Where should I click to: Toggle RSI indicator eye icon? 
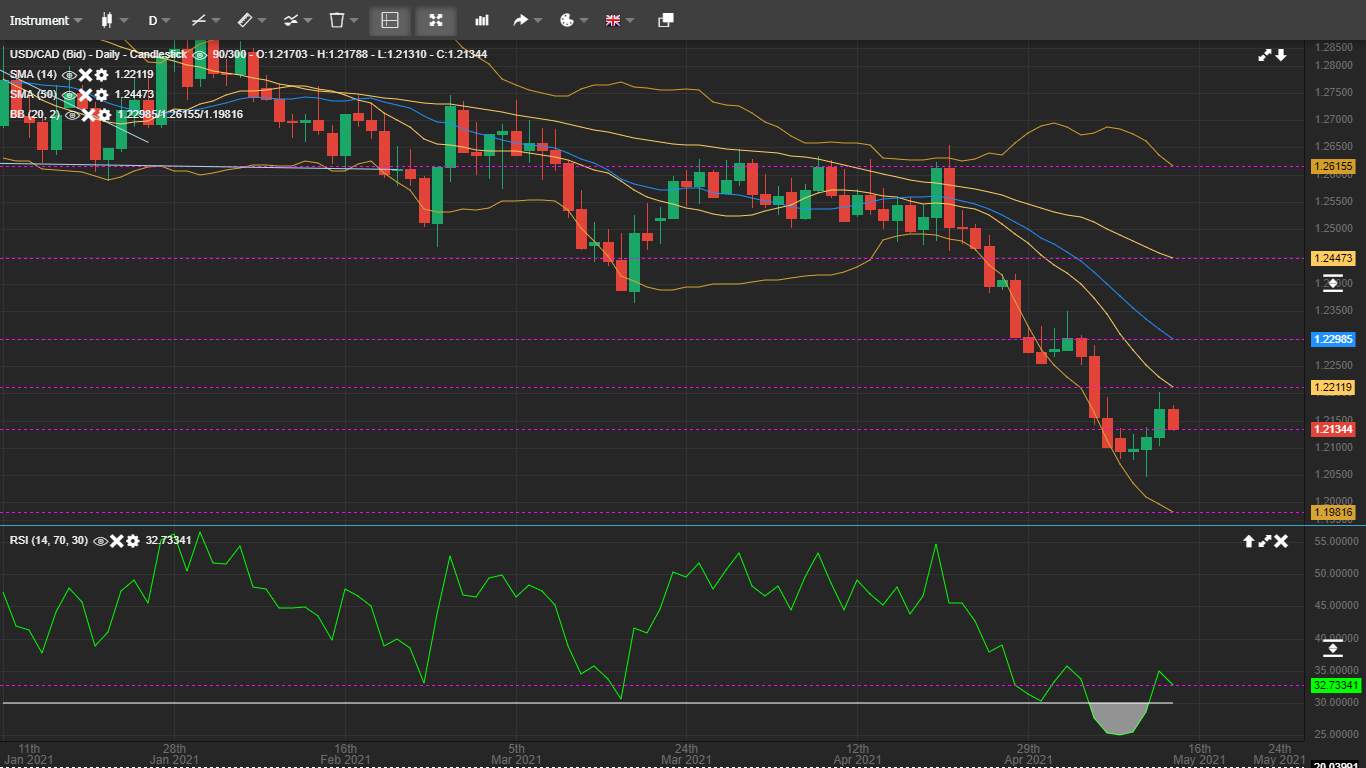click(x=100, y=541)
